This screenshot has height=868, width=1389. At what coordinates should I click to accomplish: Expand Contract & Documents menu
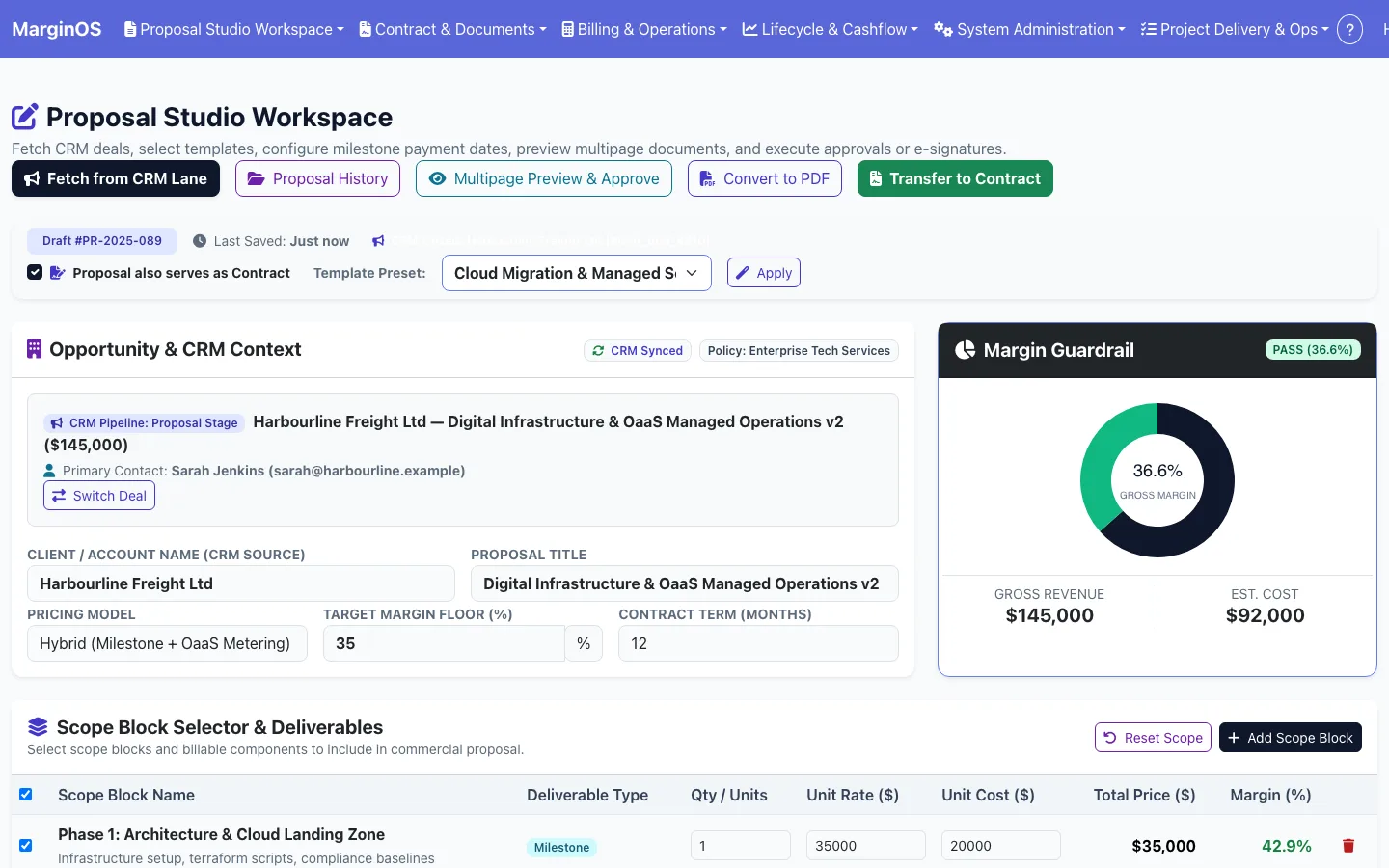452,29
